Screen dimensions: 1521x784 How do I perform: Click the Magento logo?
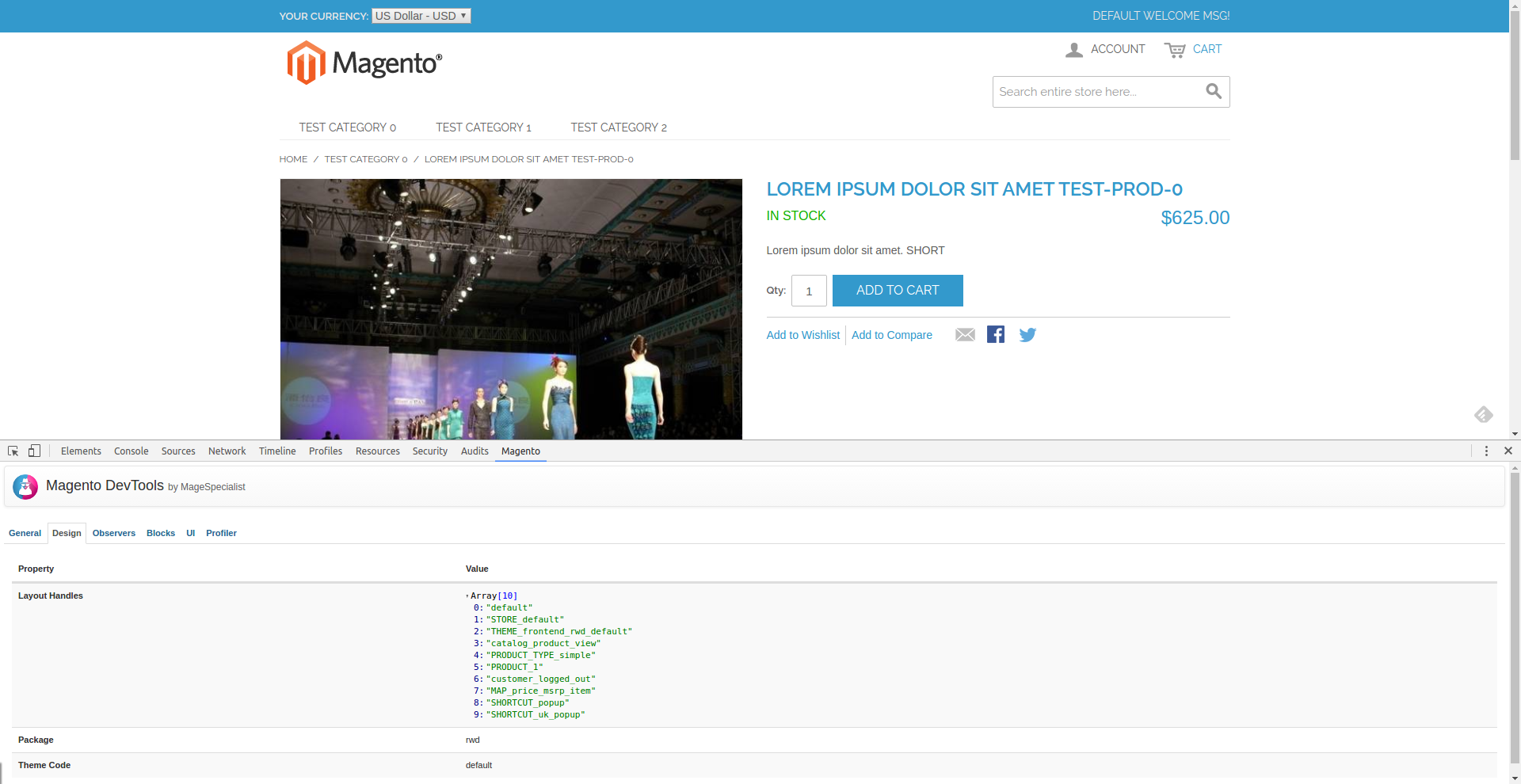(x=364, y=63)
